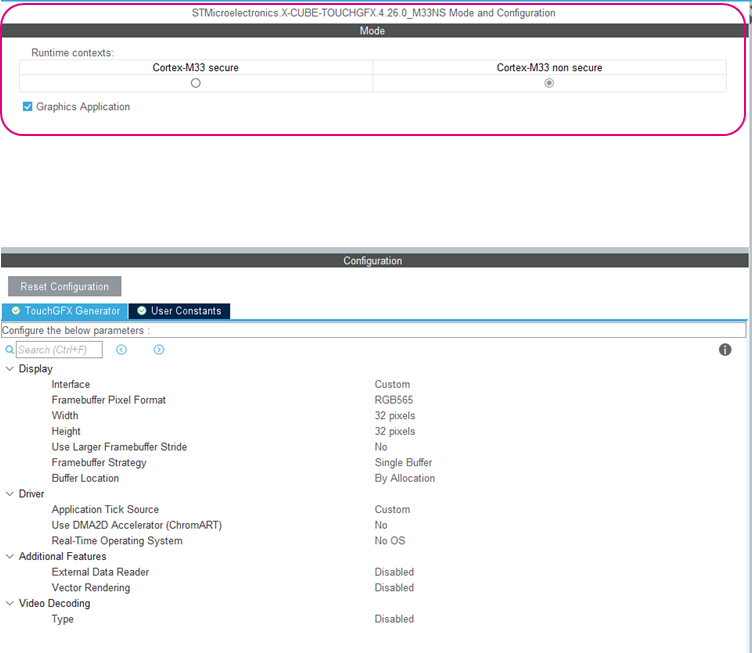
Task: Switch to the User Constants tab
Action: [179, 311]
